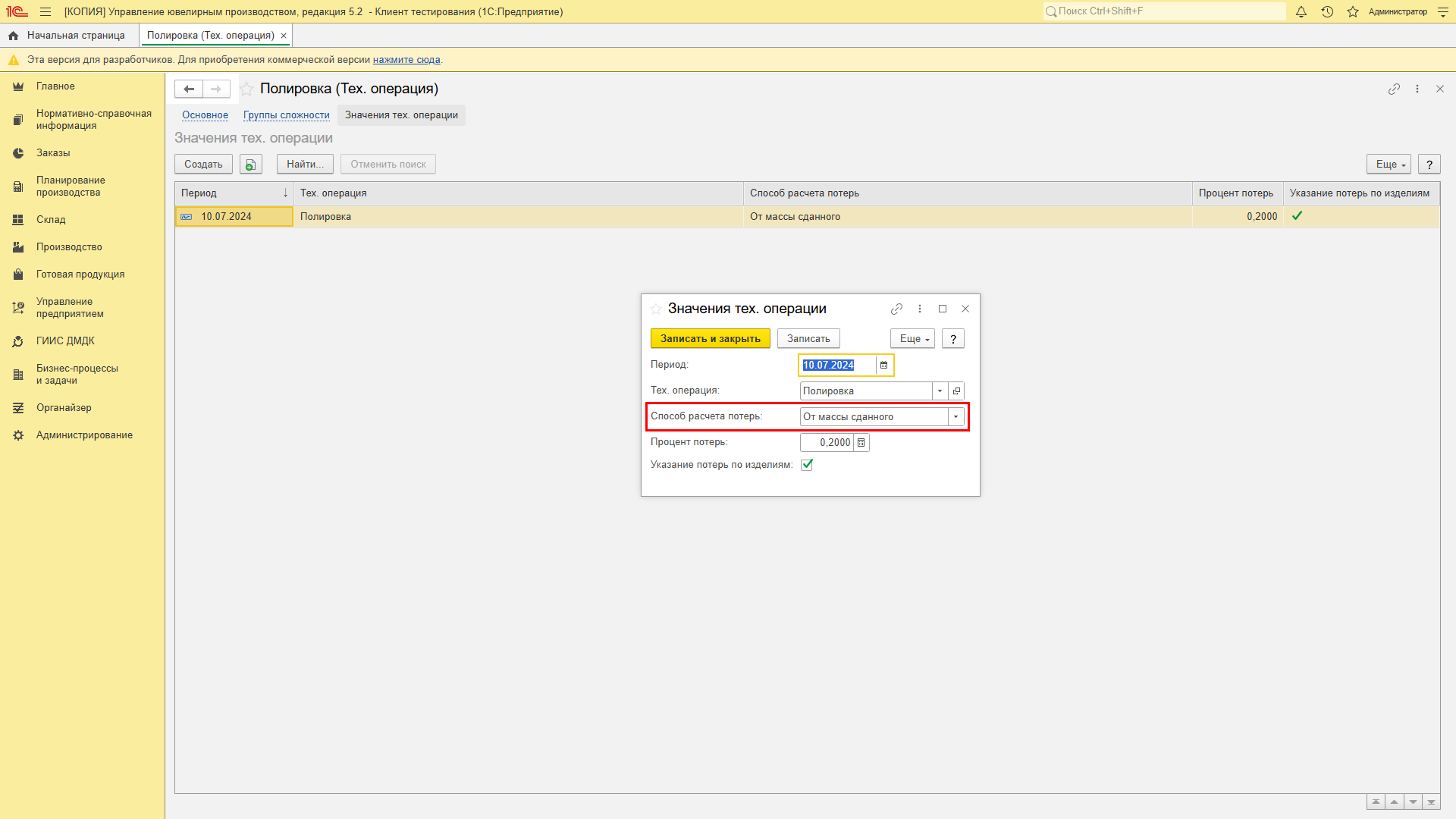Click Способ расчета потерь column header
This screenshot has height=819, width=1456.
(968, 193)
